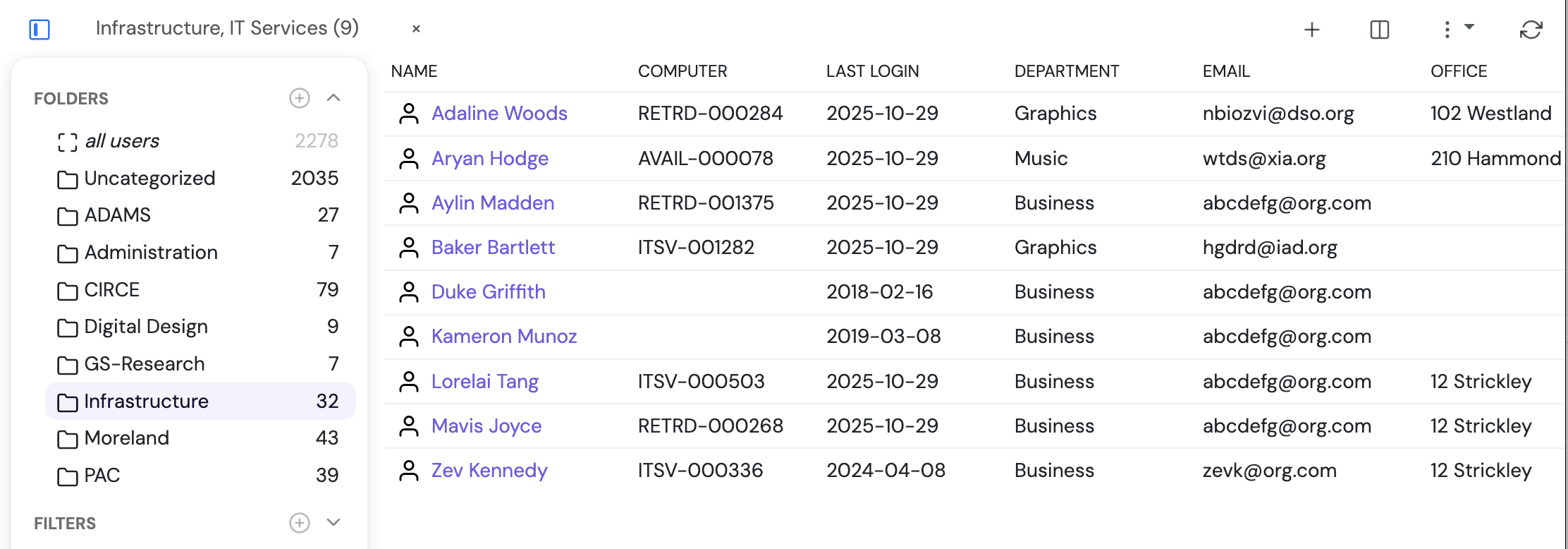1568x549 pixels.
Task: Open Adaline Woods user profile
Action: tap(499, 114)
